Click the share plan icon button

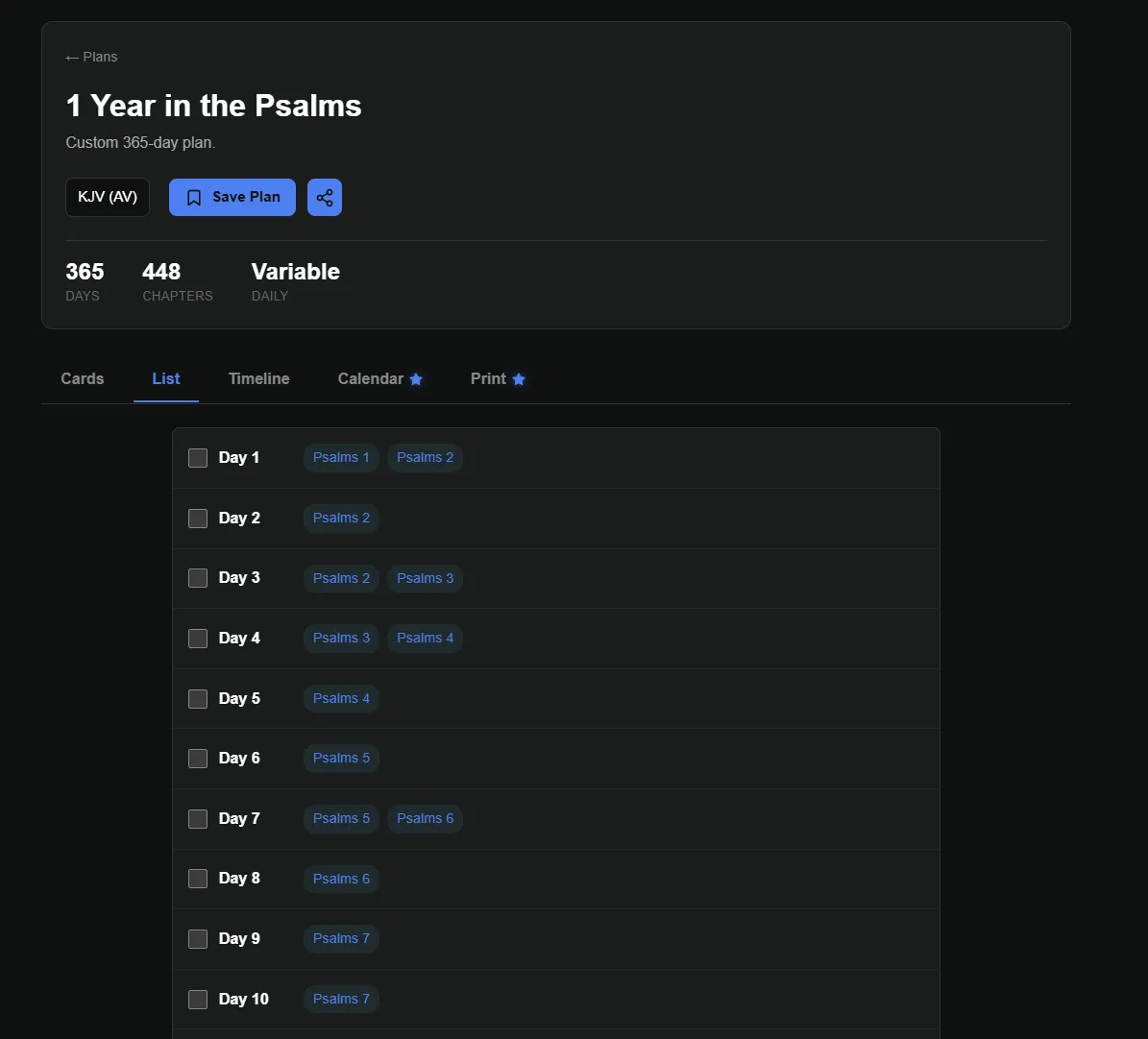point(325,198)
